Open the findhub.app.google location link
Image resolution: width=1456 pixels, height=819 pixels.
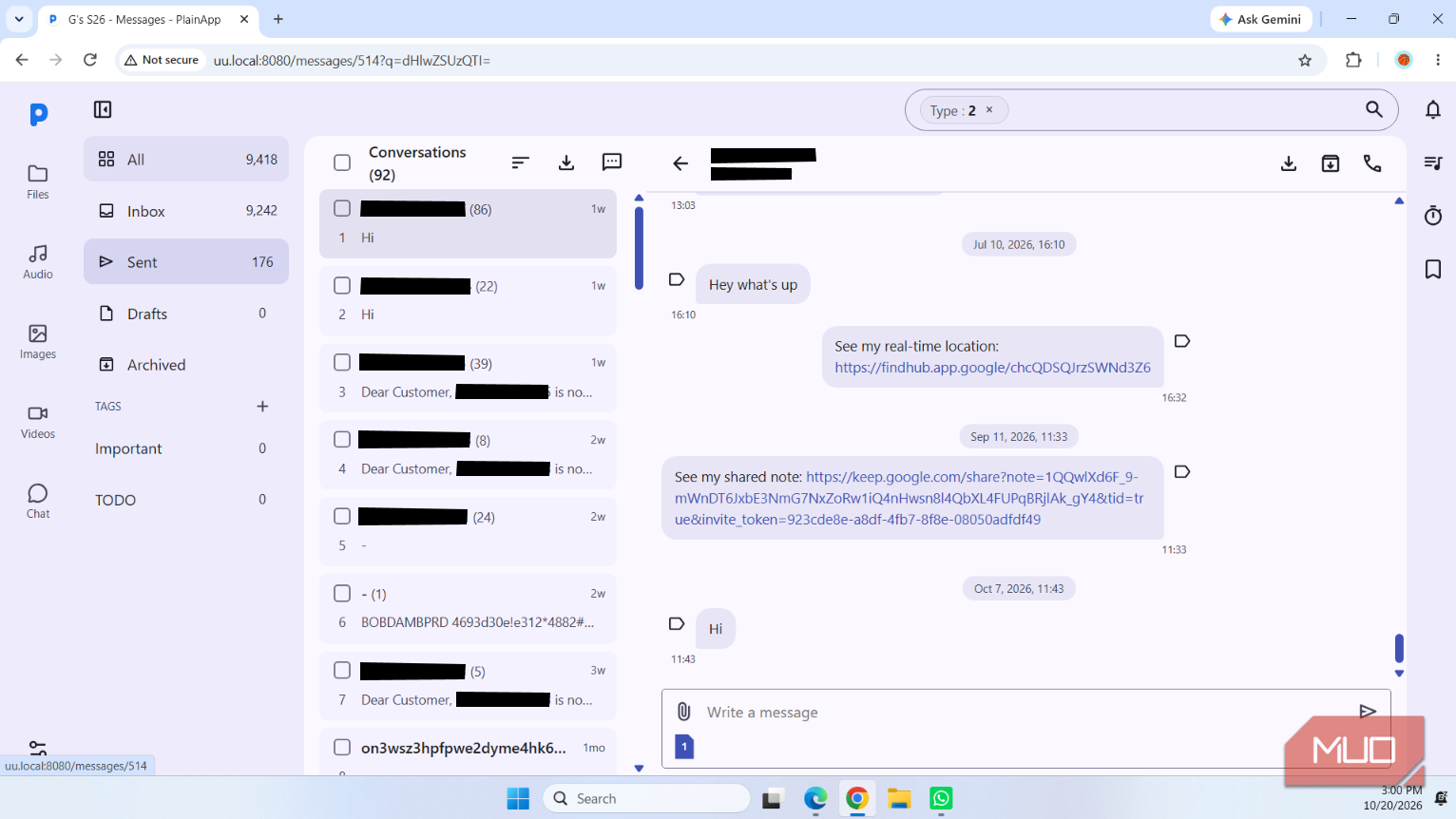pos(992,368)
